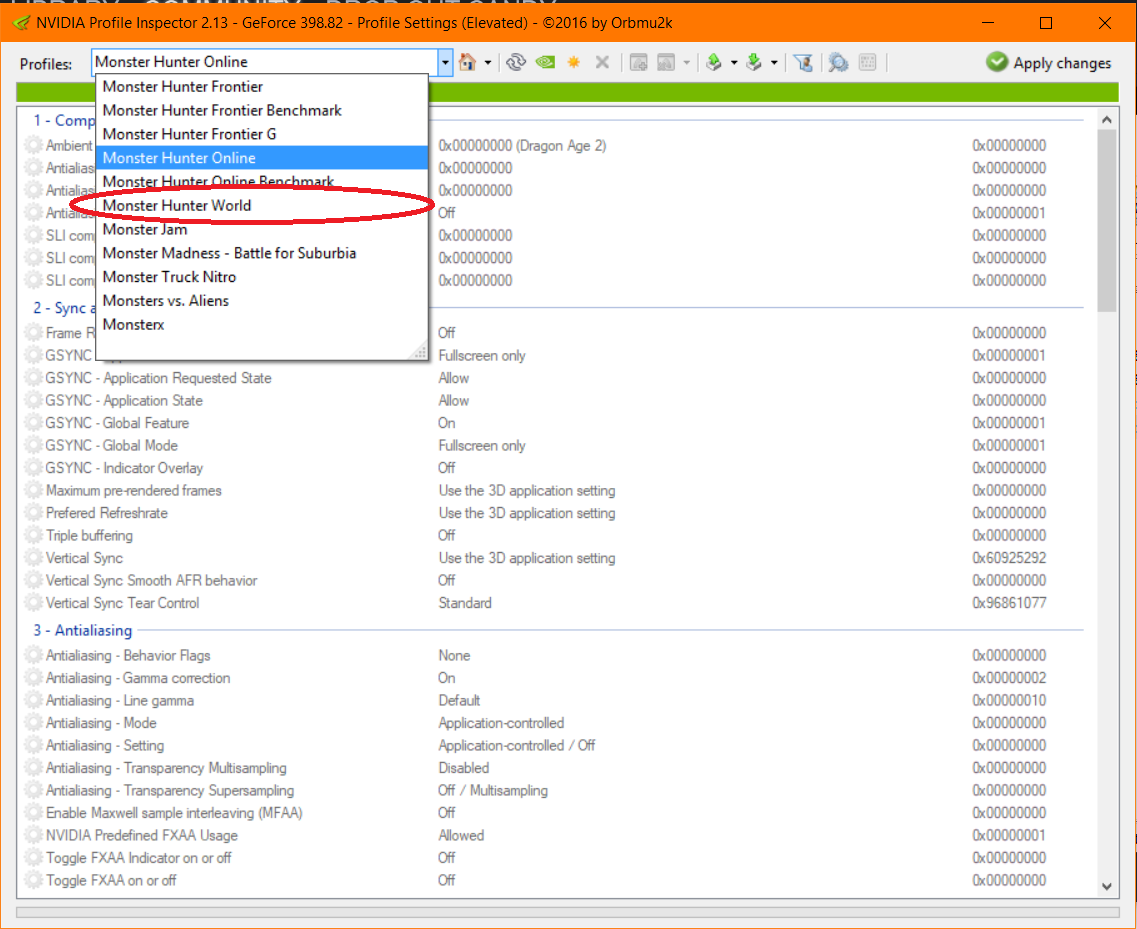This screenshot has width=1137, height=929.
Task: Click the vertical scrollbar down arrow
Action: 1107,886
